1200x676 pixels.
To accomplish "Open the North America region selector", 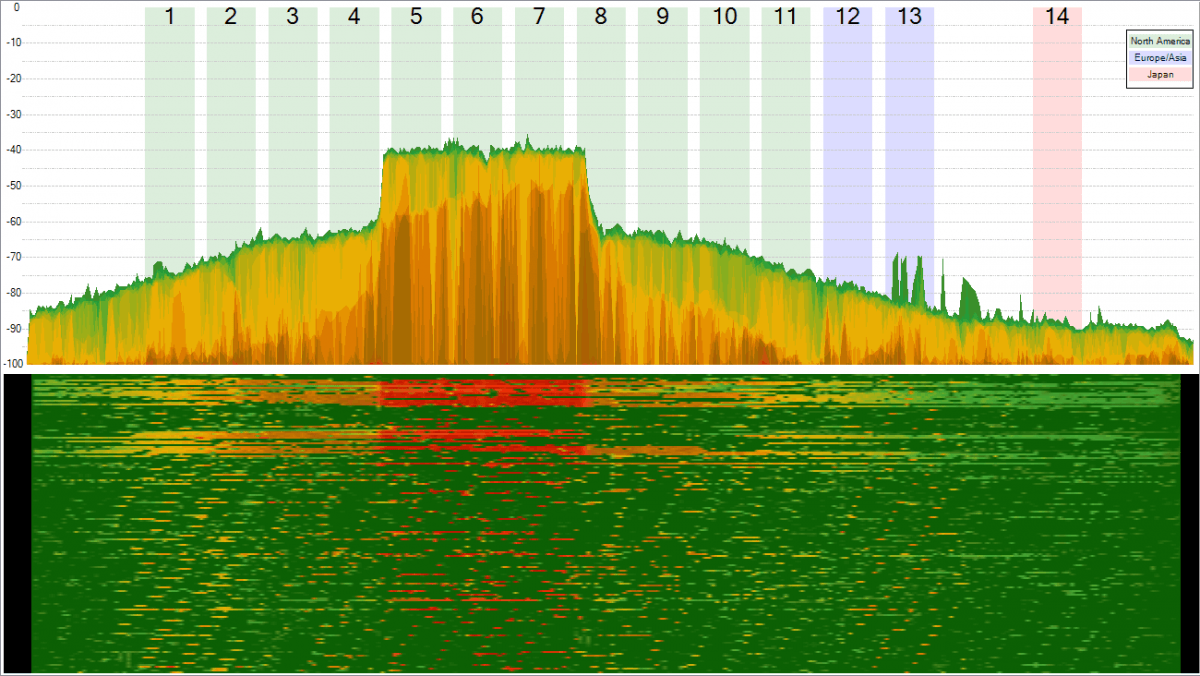I will pos(1159,43).
